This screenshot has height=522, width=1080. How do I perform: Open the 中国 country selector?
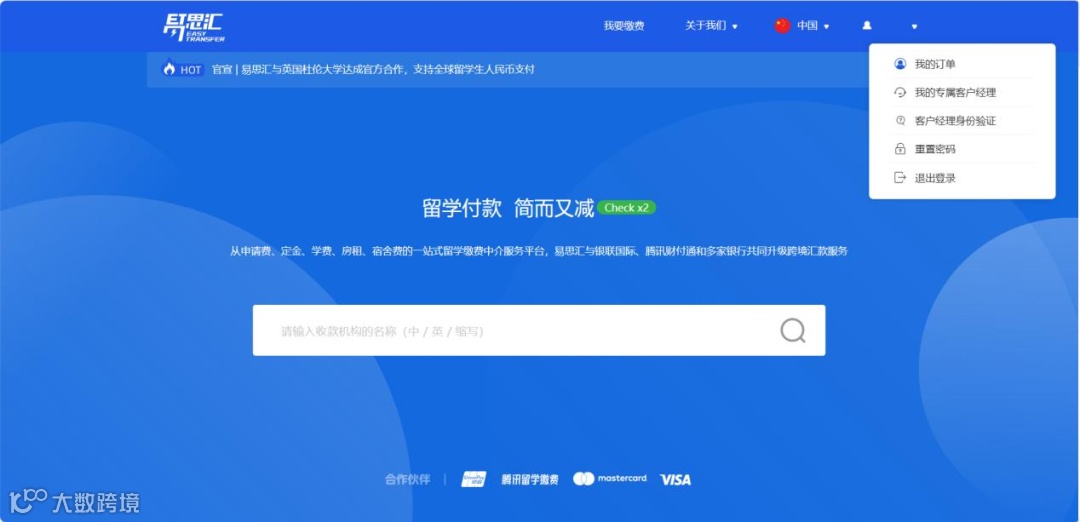[813, 26]
